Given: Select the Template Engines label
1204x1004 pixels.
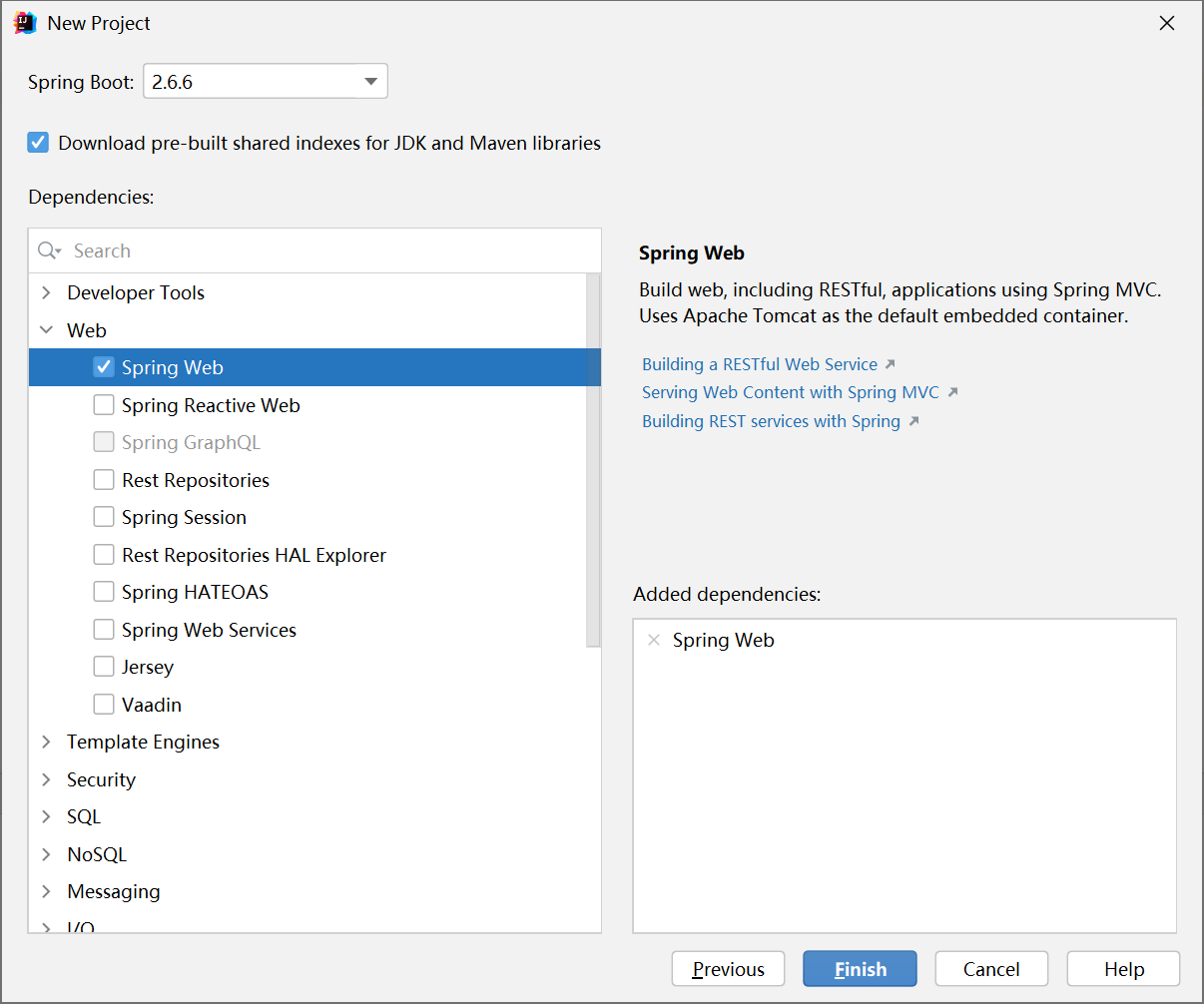Looking at the screenshot, I should click(x=143, y=742).
